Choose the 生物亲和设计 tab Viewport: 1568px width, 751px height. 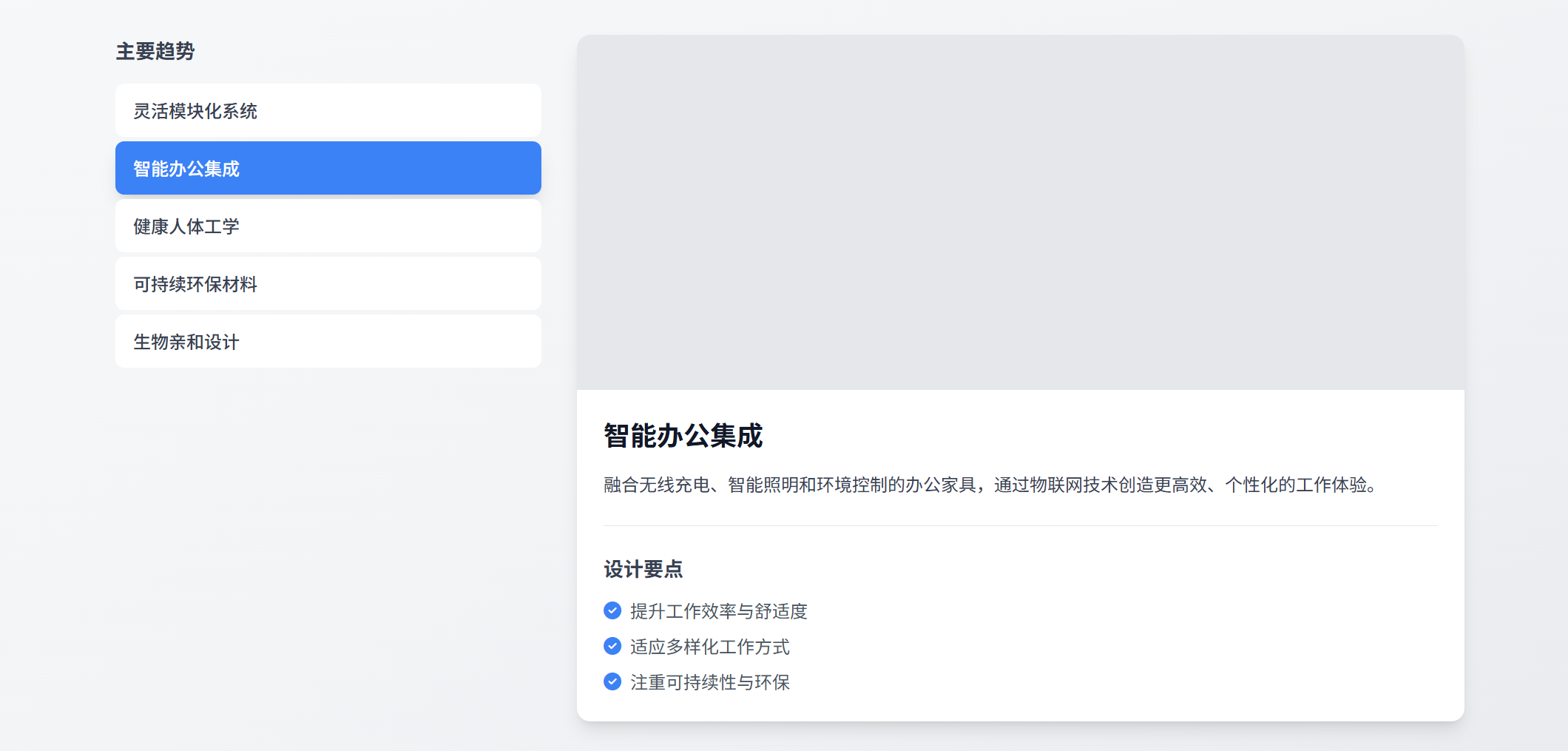pos(328,341)
